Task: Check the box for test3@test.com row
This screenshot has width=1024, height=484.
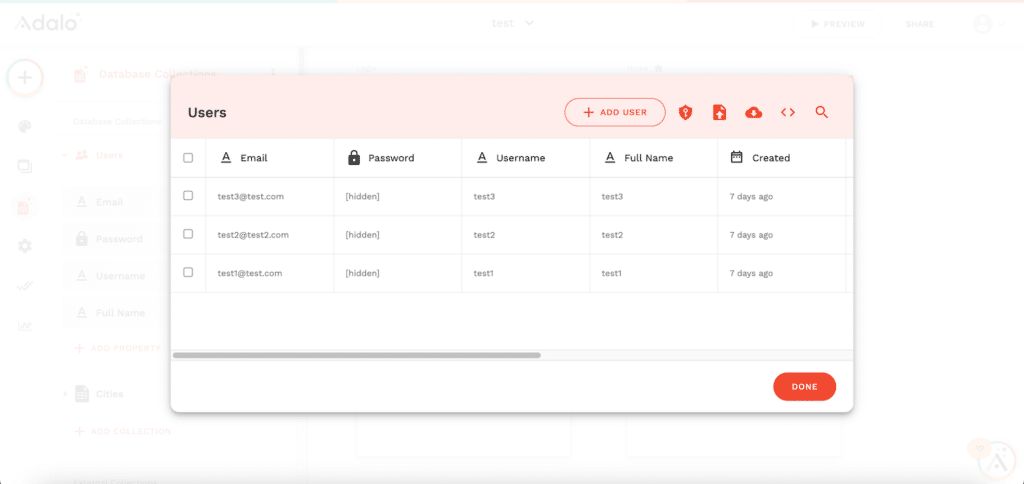Action: point(188,196)
